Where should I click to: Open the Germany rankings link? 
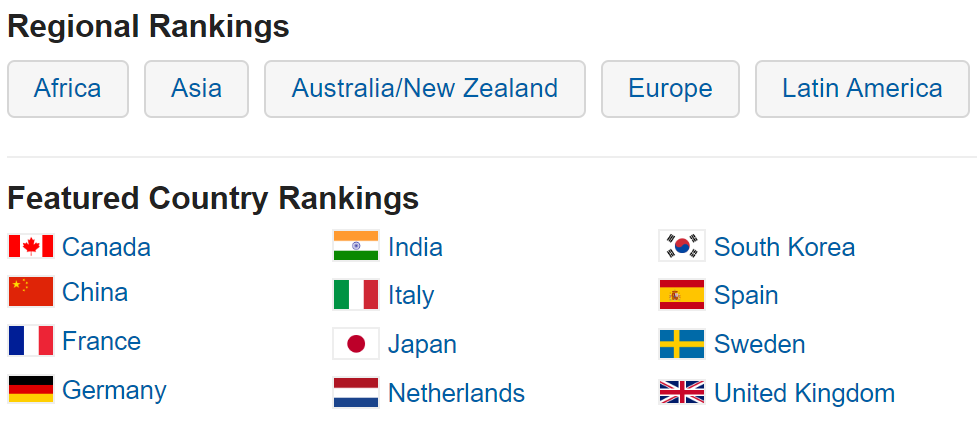[114, 390]
